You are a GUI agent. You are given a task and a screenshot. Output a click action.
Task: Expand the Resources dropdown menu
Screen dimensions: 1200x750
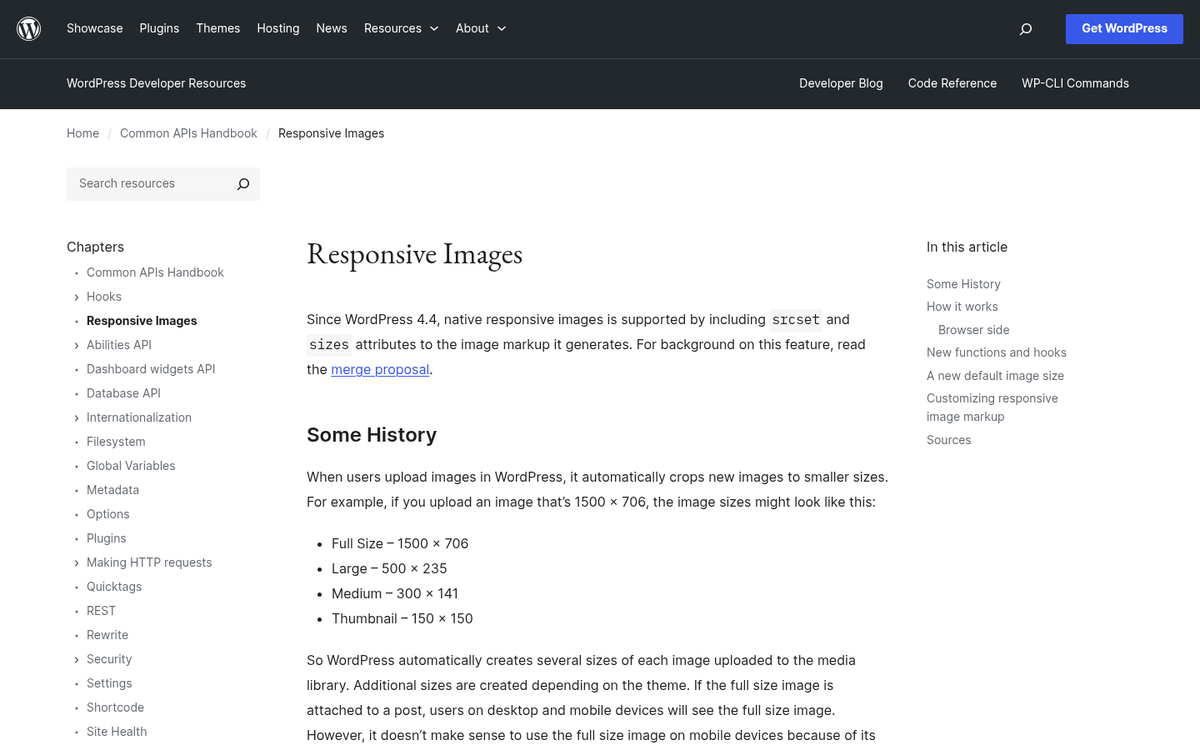pos(400,28)
